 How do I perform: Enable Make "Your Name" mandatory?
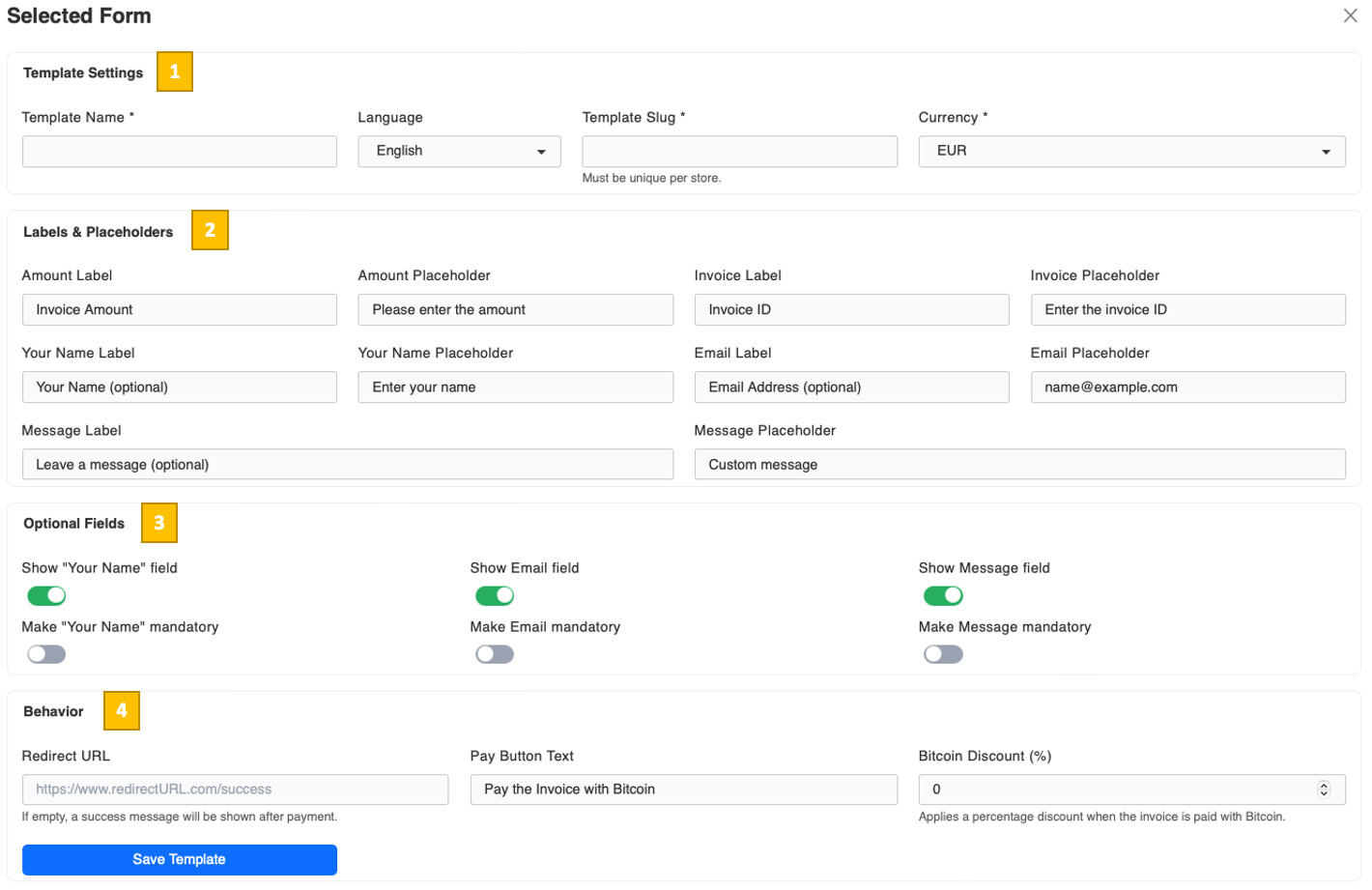pyautogui.click(x=45, y=654)
